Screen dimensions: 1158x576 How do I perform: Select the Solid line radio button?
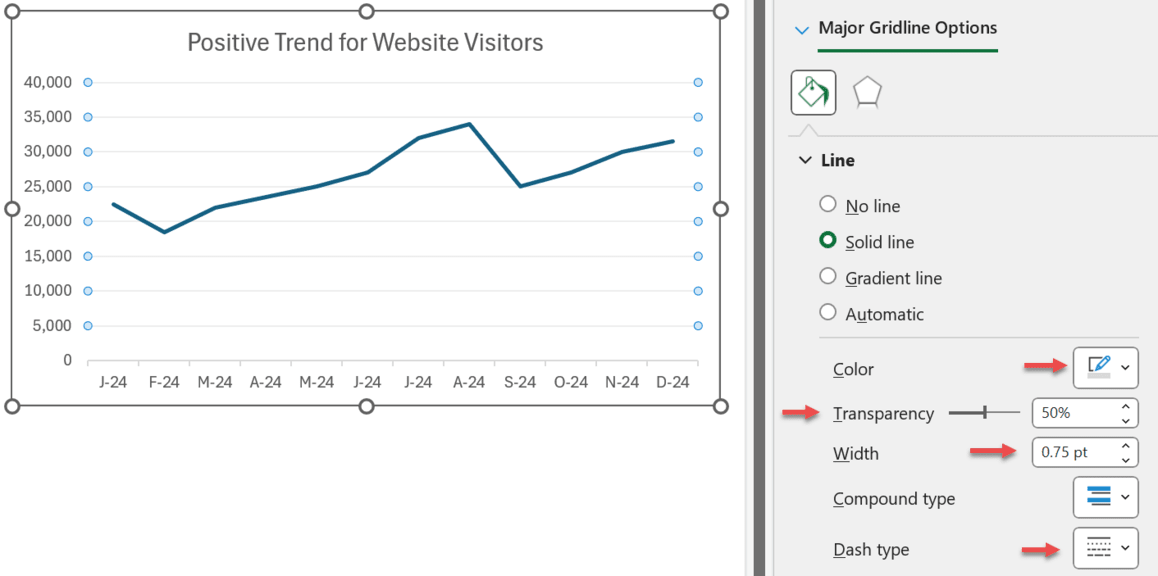[827, 241]
